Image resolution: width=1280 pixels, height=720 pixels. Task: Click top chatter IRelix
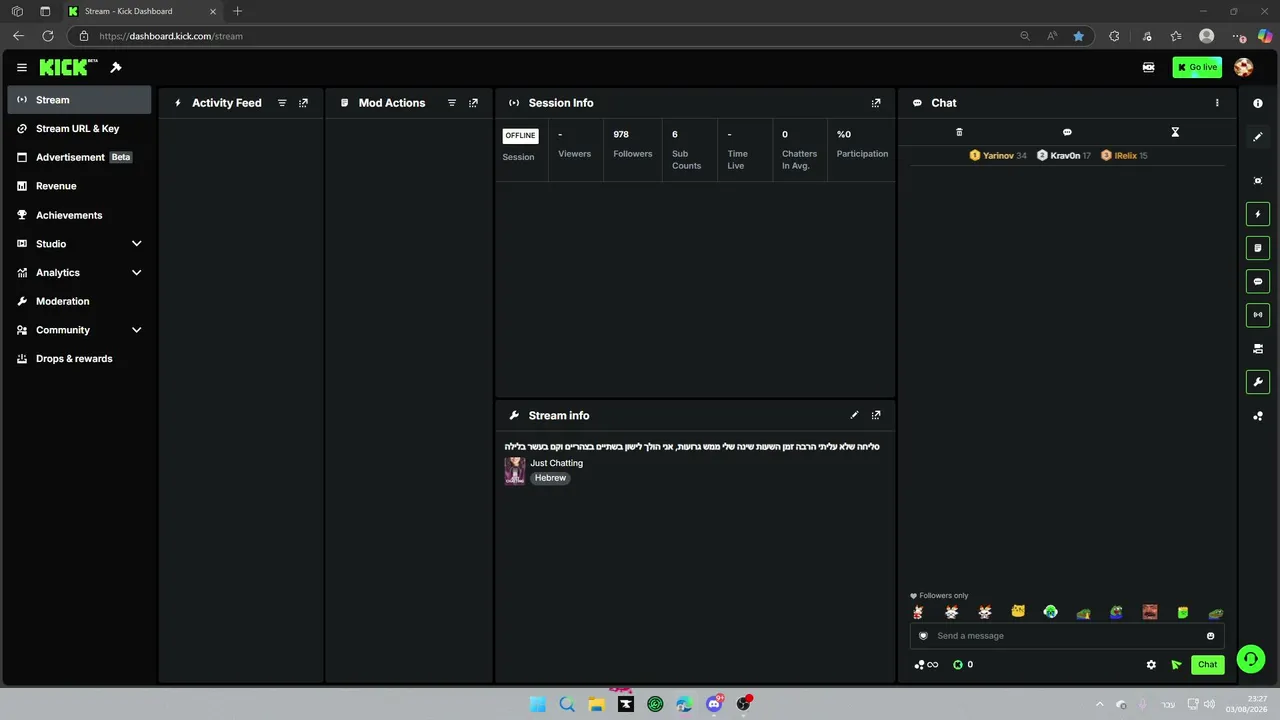(x=1124, y=156)
